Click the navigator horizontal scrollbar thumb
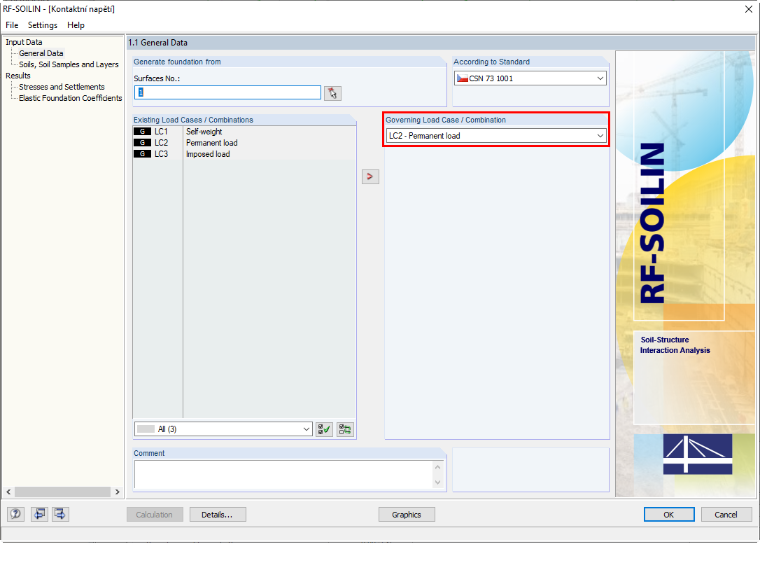 (63, 492)
